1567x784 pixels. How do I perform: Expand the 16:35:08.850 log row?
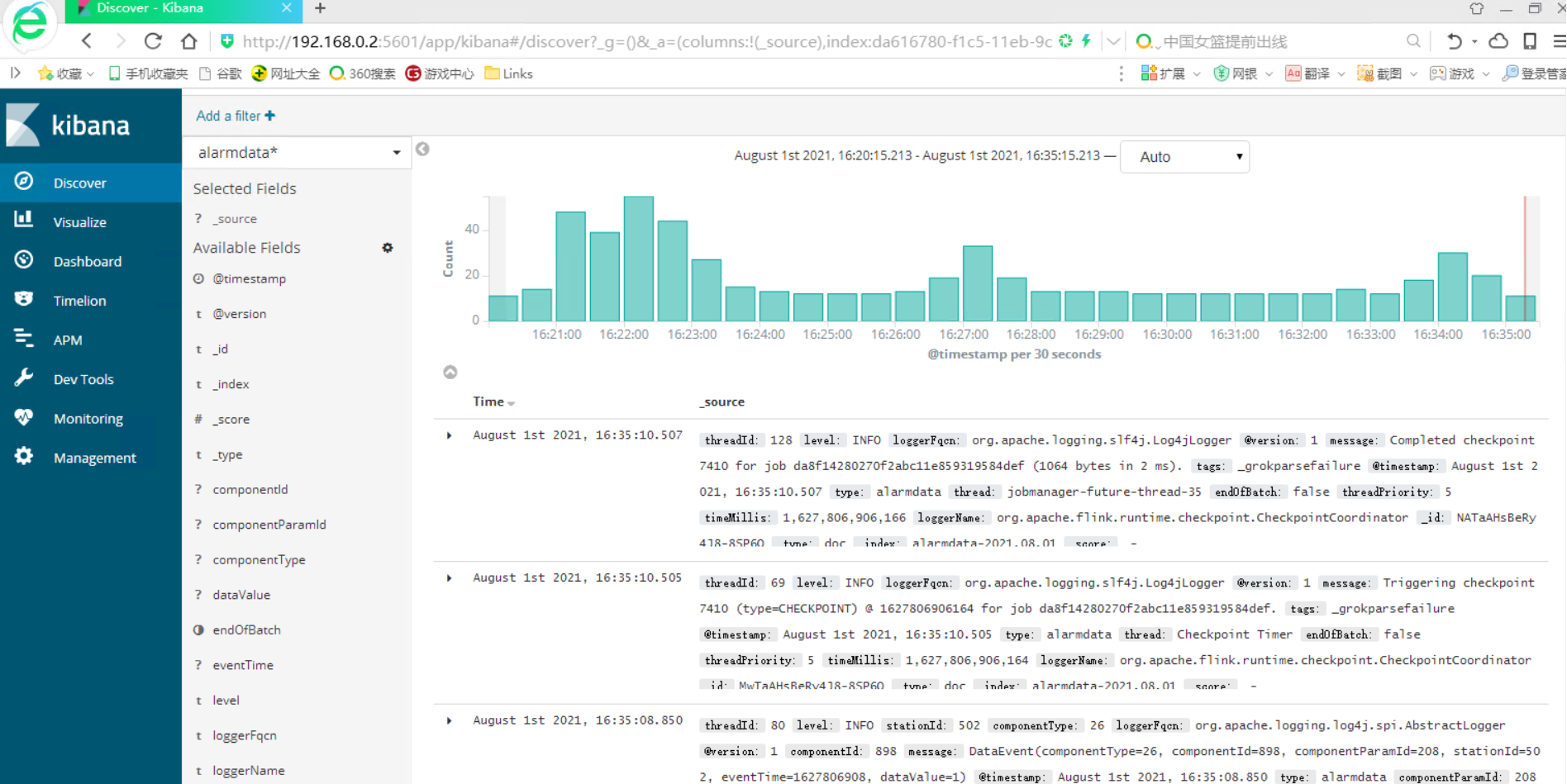point(450,721)
